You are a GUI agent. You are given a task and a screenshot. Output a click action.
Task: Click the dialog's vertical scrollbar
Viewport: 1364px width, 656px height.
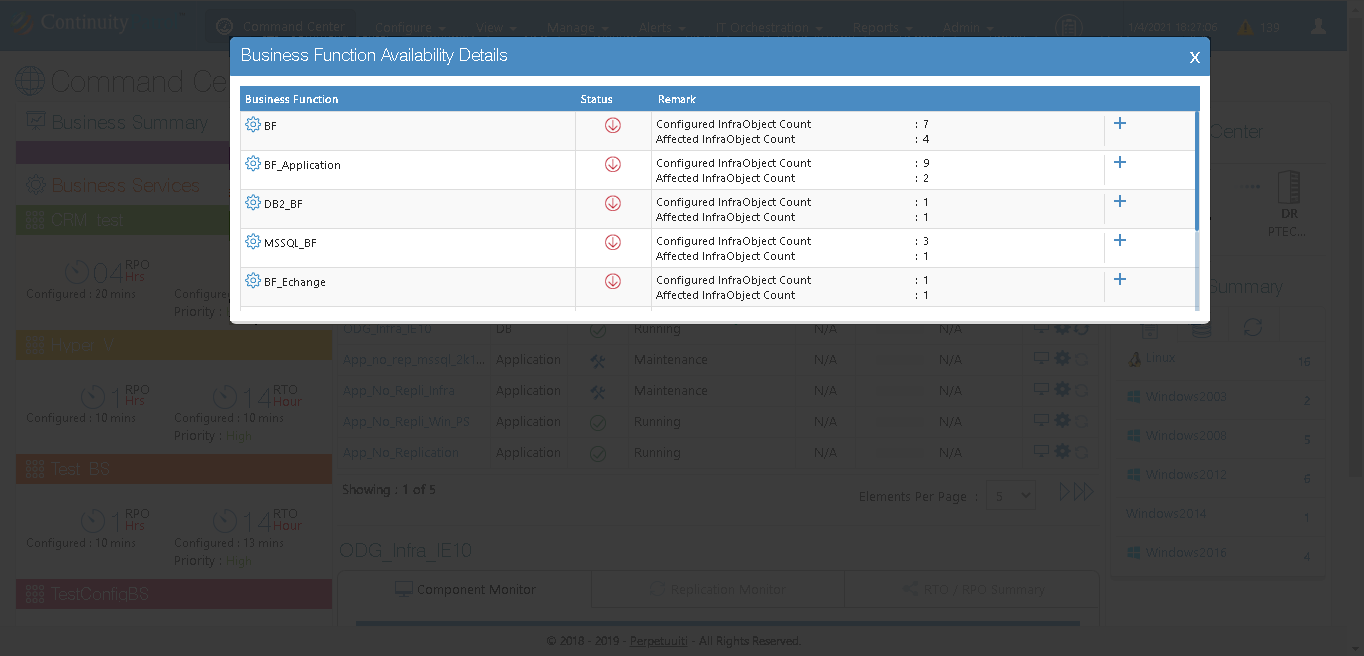point(1197,170)
